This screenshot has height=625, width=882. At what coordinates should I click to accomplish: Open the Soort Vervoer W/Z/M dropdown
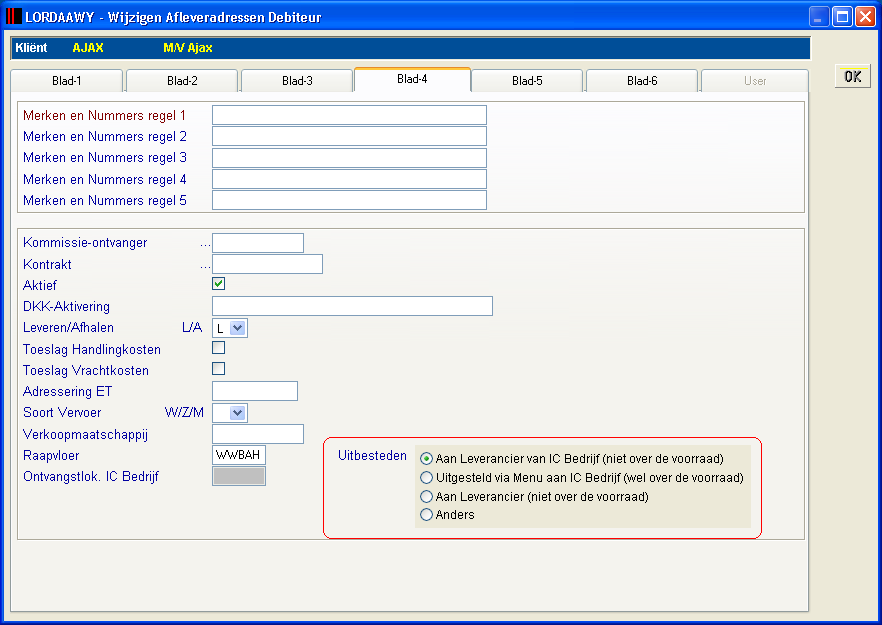click(x=238, y=413)
